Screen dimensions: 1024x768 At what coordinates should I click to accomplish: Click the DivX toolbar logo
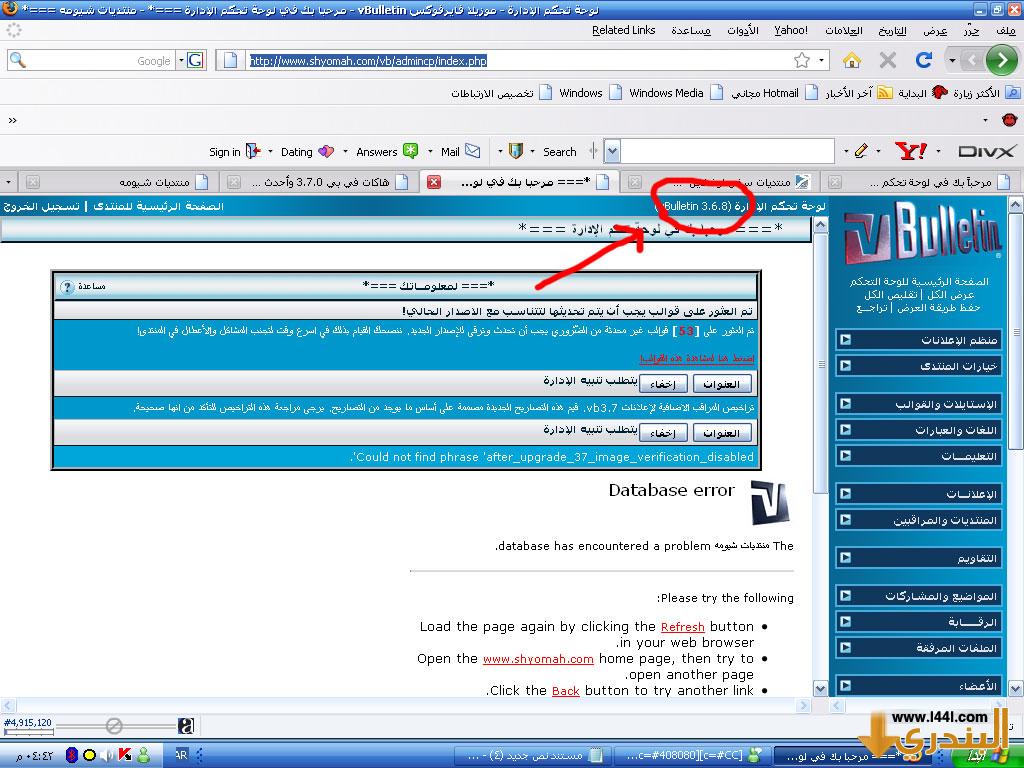[987, 152]
